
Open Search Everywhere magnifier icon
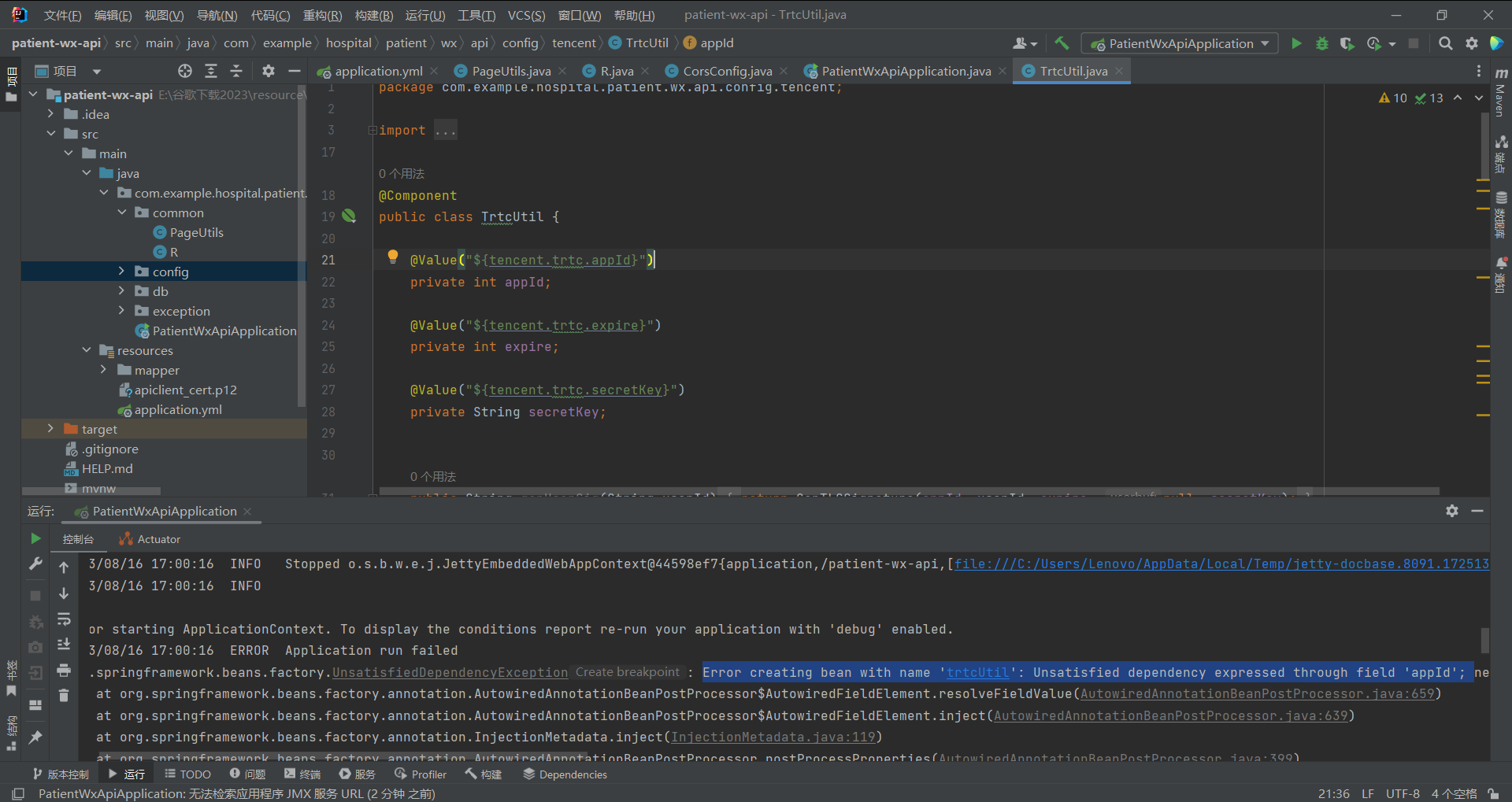(x=1446, y=43)
